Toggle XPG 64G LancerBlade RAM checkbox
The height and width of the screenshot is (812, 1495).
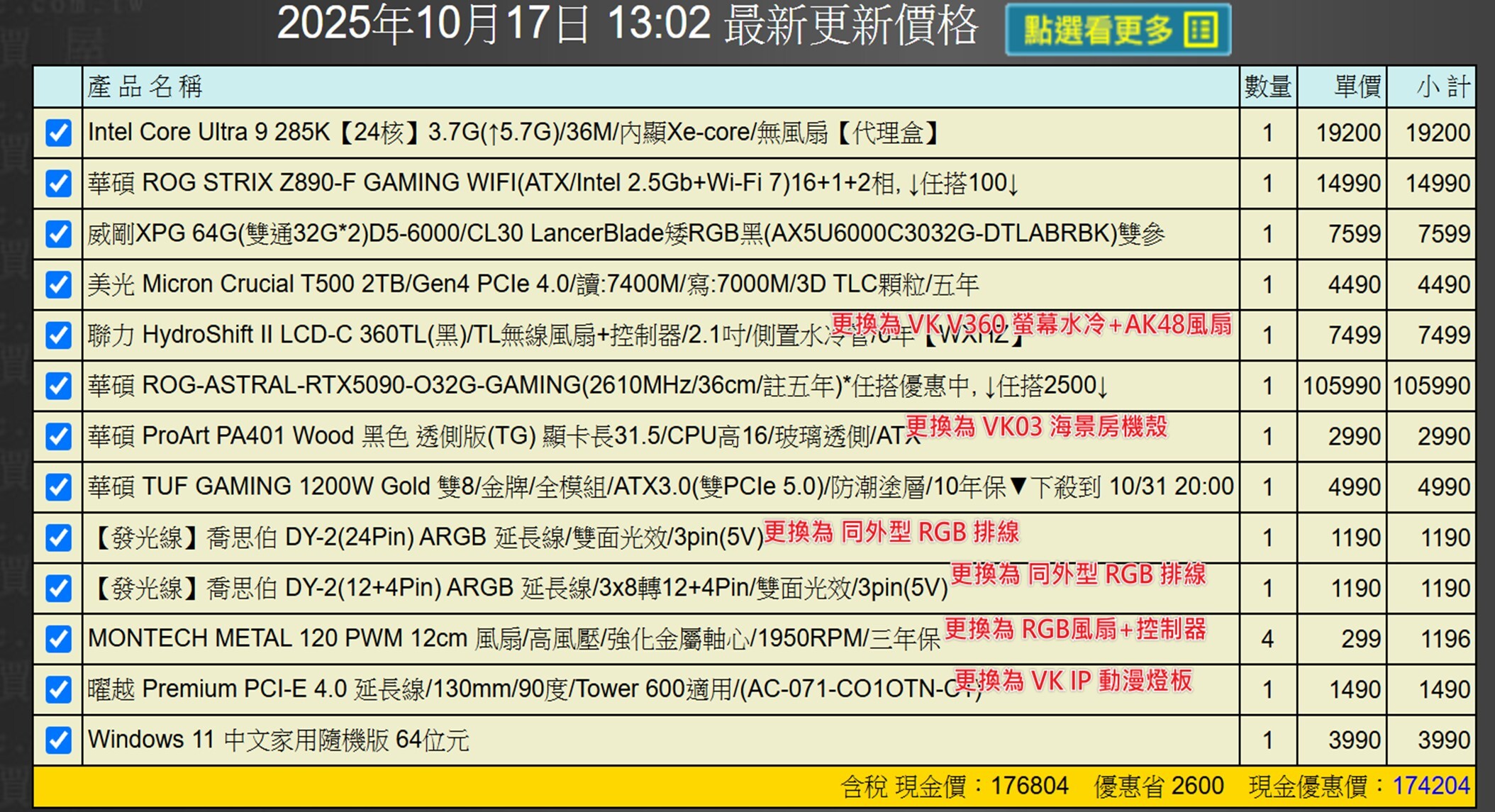click(x=58, y=234)
